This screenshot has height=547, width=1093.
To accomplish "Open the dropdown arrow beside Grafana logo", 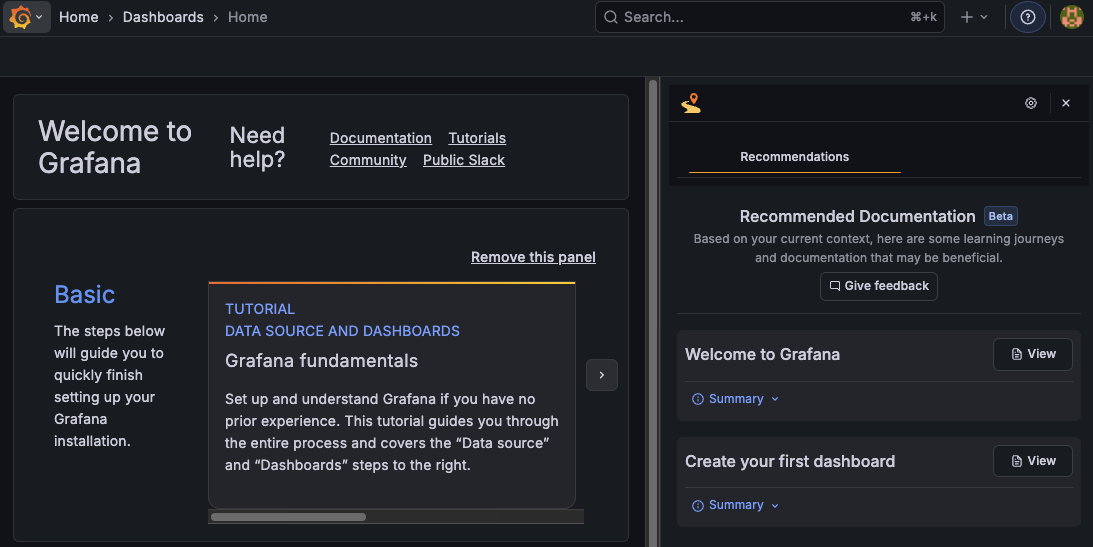I will click(39, 17).
